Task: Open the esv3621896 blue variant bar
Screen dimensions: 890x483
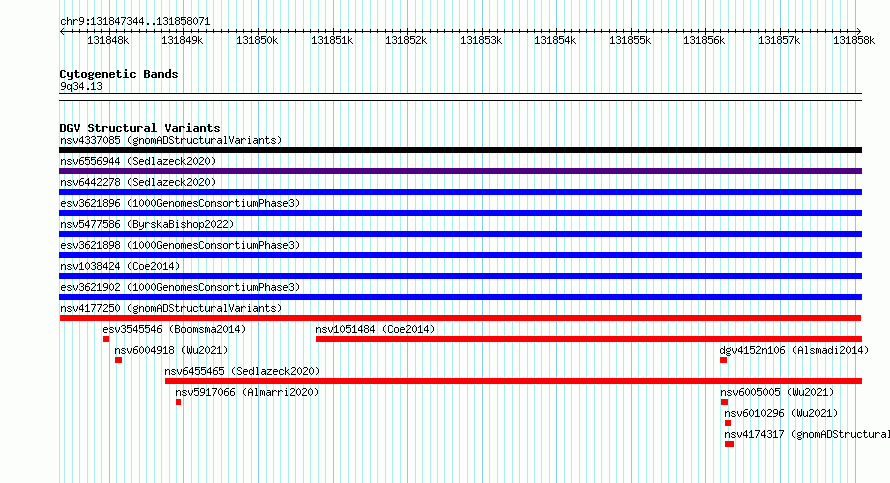Action: [460, 213]
